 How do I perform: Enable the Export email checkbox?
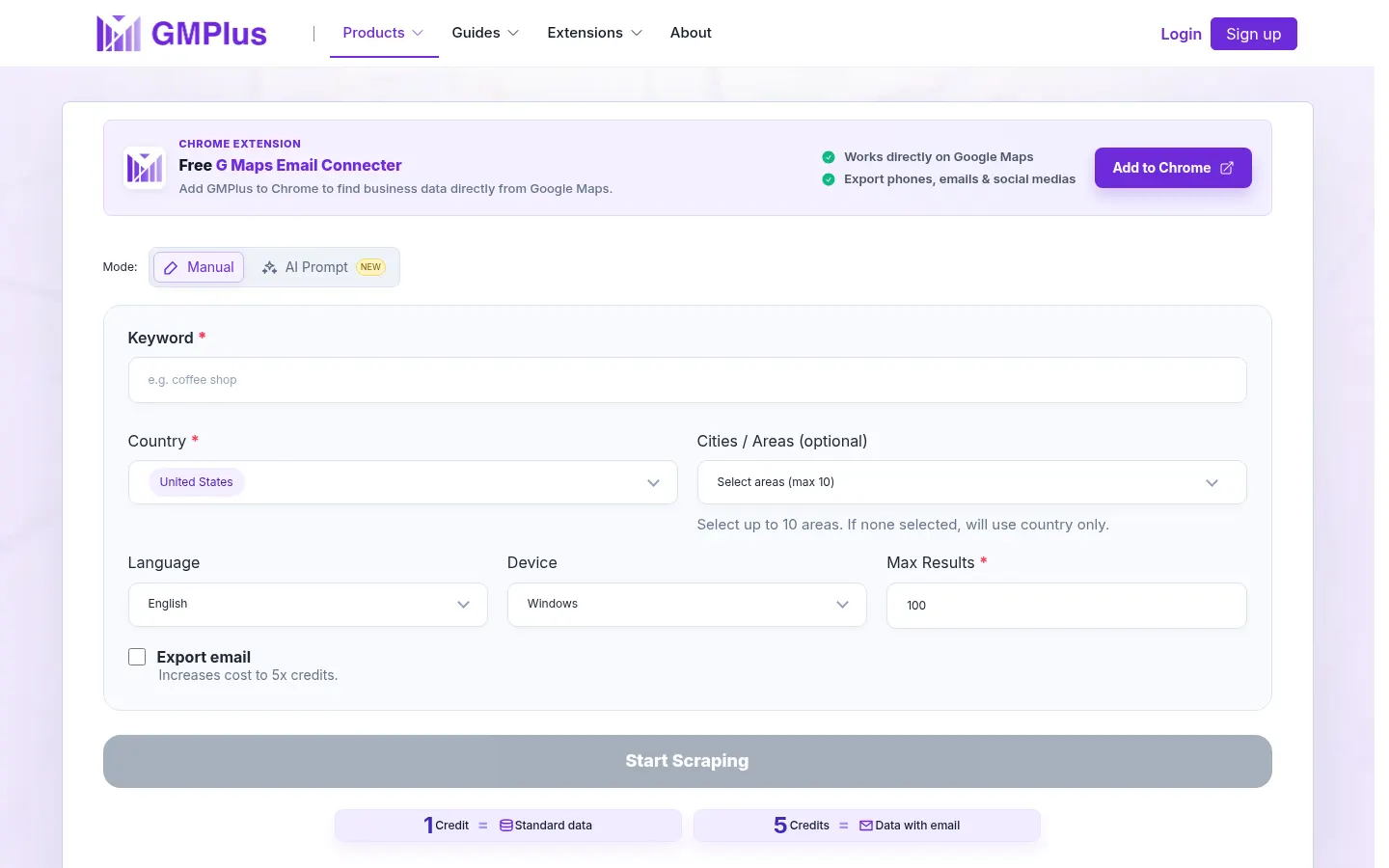tap(137, 657)
